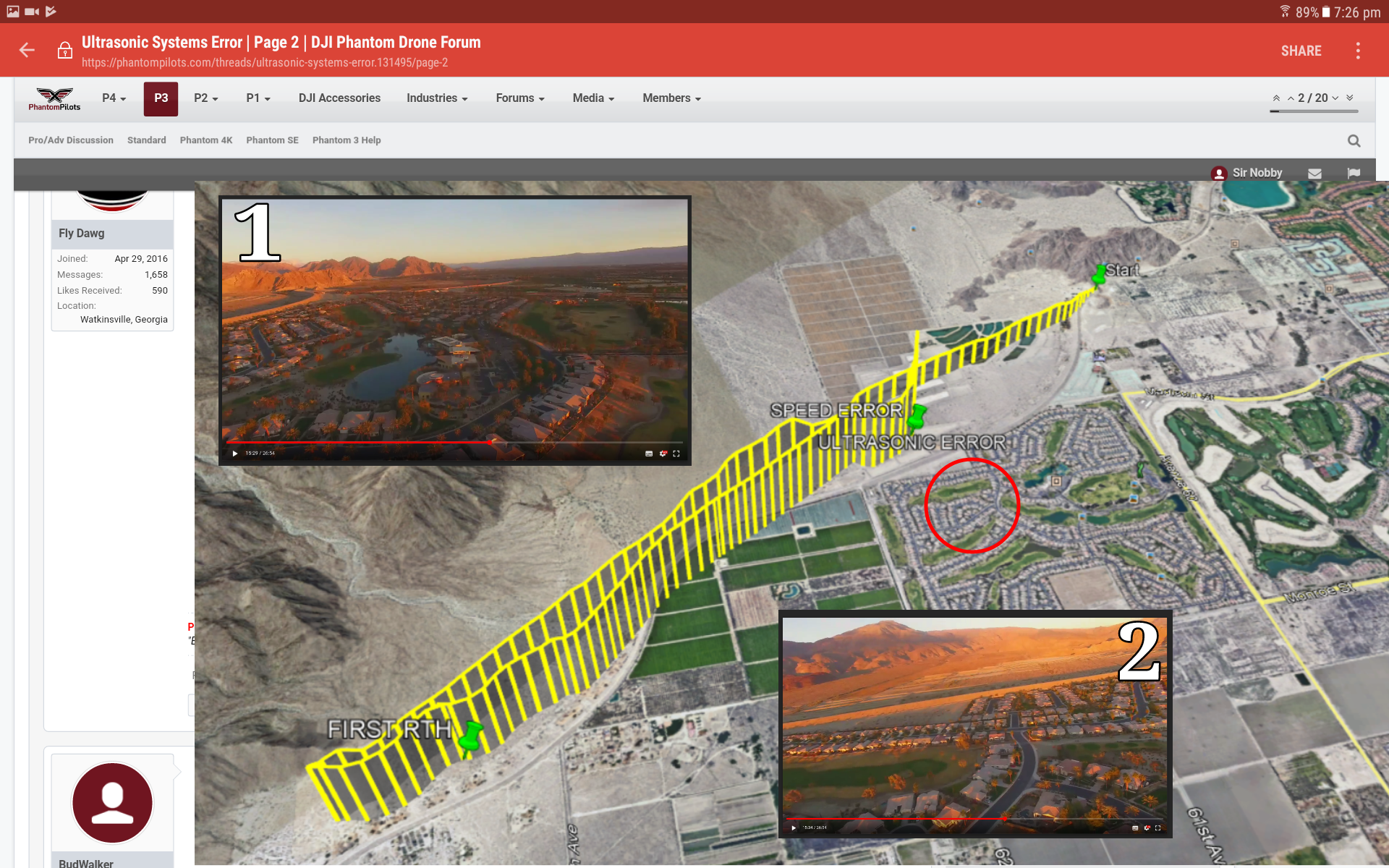Expand the P2 dropdown menu
This screenshot has height=868, width=1389.
coord(205,98)
